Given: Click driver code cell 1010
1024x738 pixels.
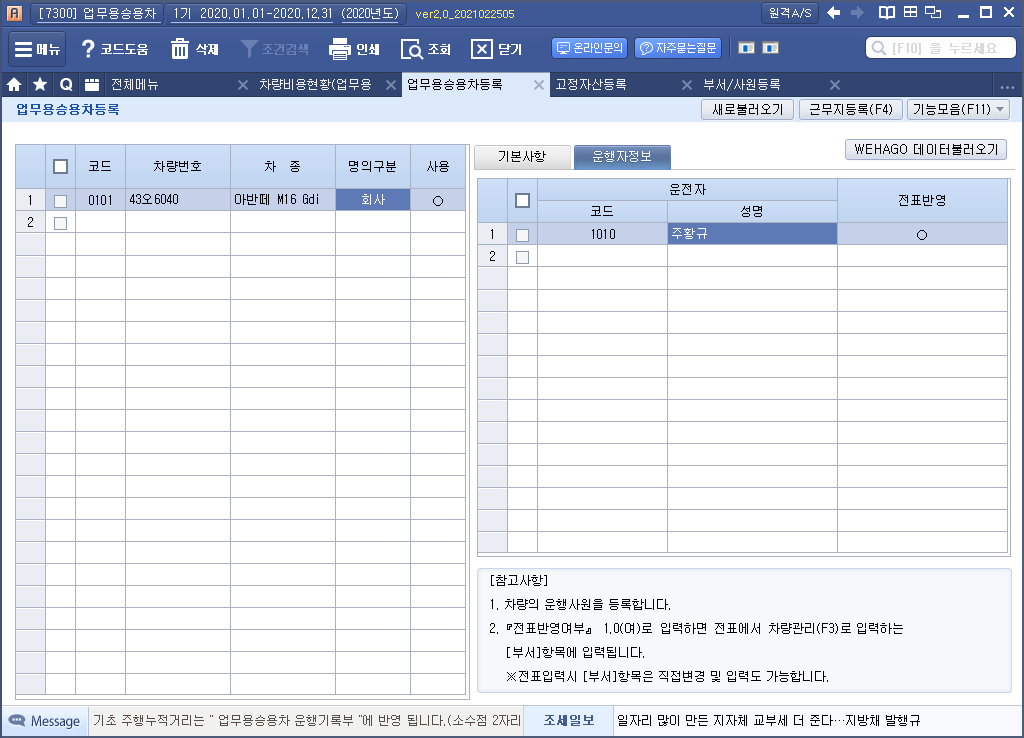Looking at the screenshot, I should 602,234.
